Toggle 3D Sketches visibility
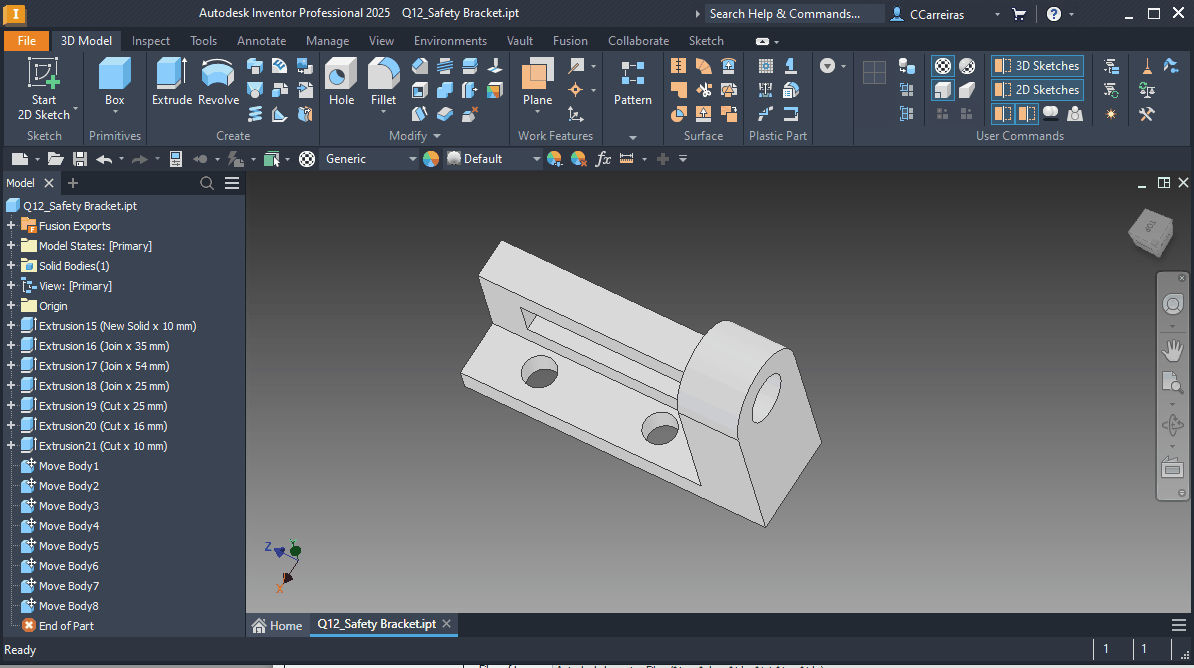This screenshot has width=1194, height=668. (x=1037, y=65)
